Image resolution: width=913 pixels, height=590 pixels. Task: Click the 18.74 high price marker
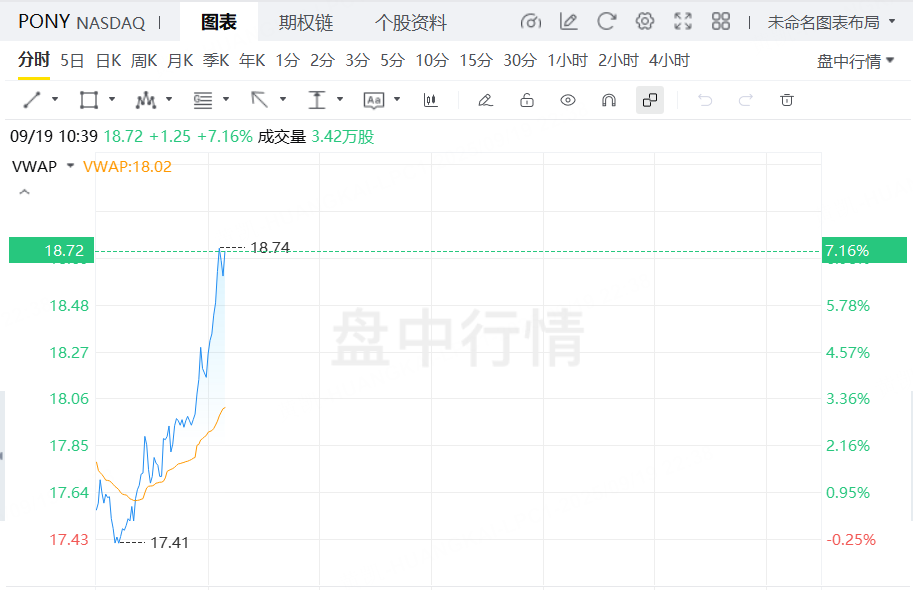[270, 248]
